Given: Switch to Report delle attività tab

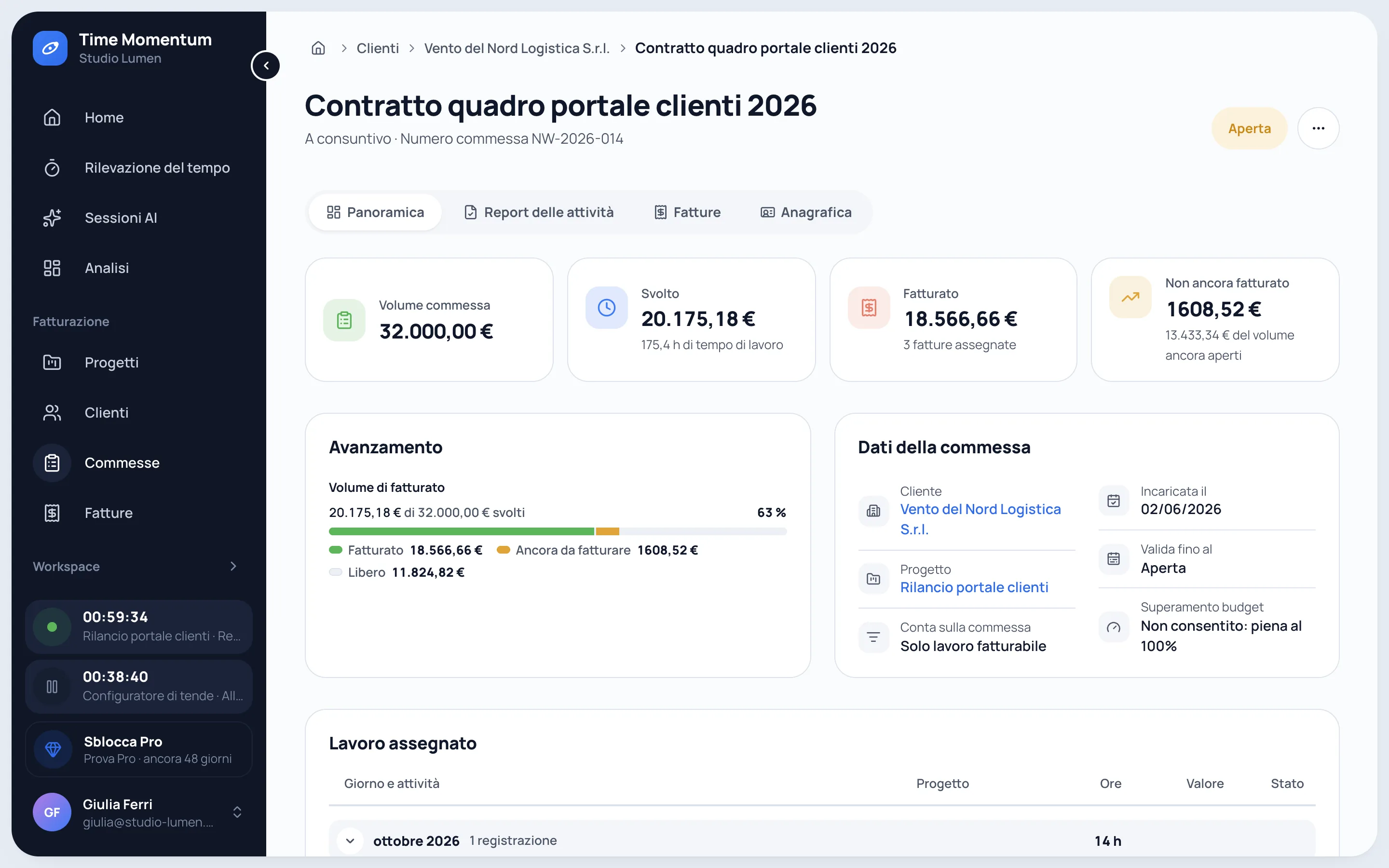Looking at the screenshot, I should pos(539,212).
